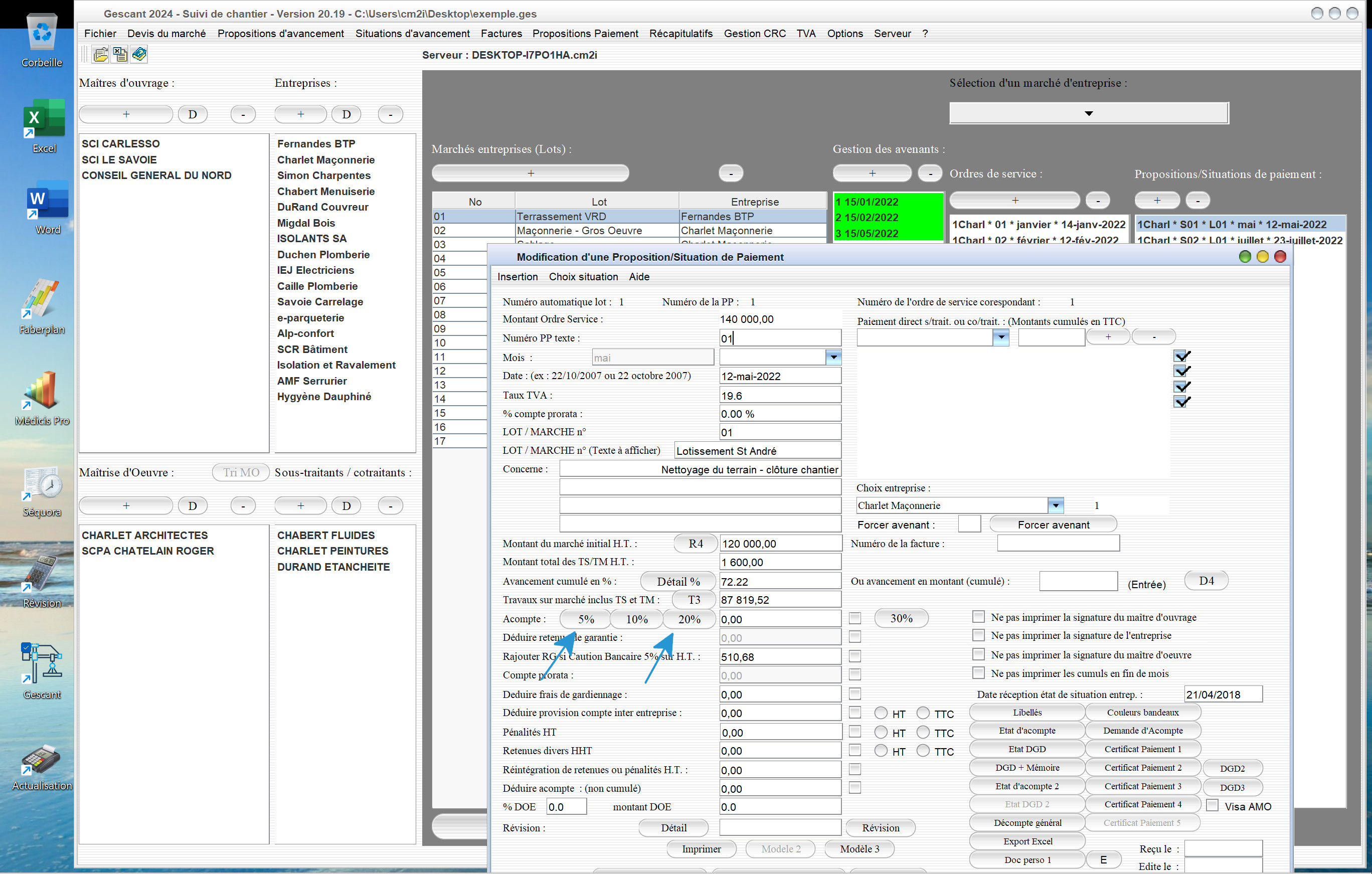
Task: Click the D4 button
Action: point(1206,581)
